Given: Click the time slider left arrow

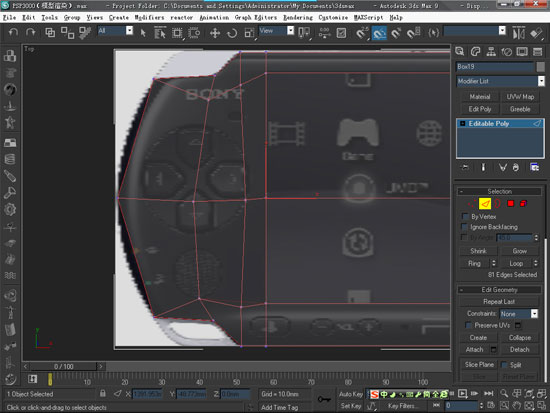Looking at the screenshot, I should (x=25, y=366).
